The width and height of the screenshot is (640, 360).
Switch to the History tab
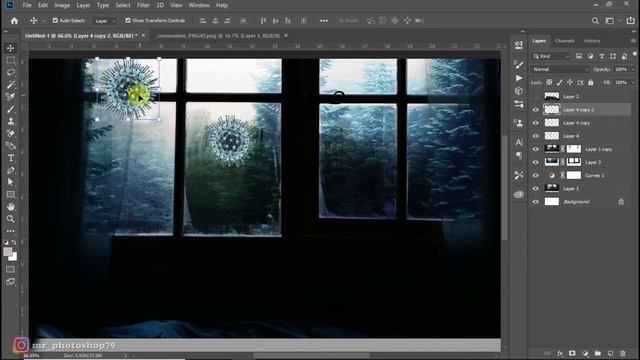[x=592, y=41]
